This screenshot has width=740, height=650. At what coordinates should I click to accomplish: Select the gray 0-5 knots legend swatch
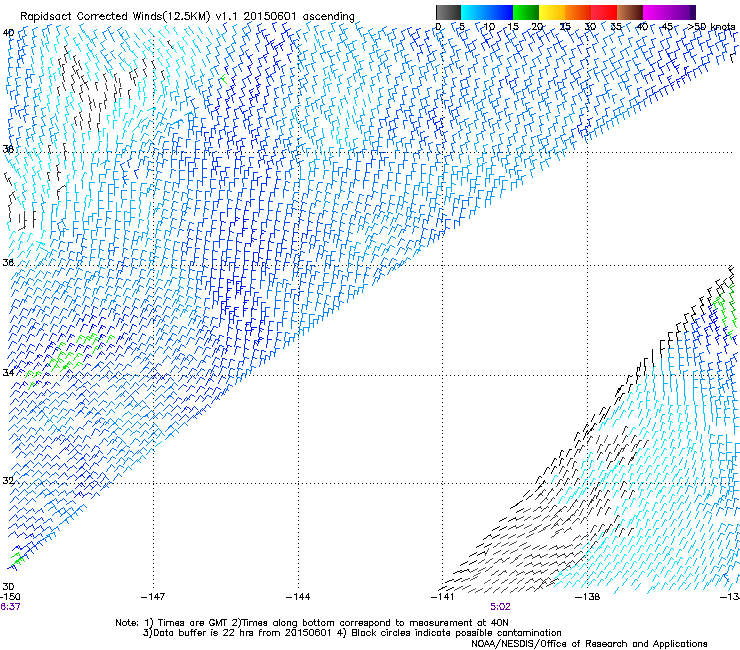pyautogui.click(x=448, y=12)
